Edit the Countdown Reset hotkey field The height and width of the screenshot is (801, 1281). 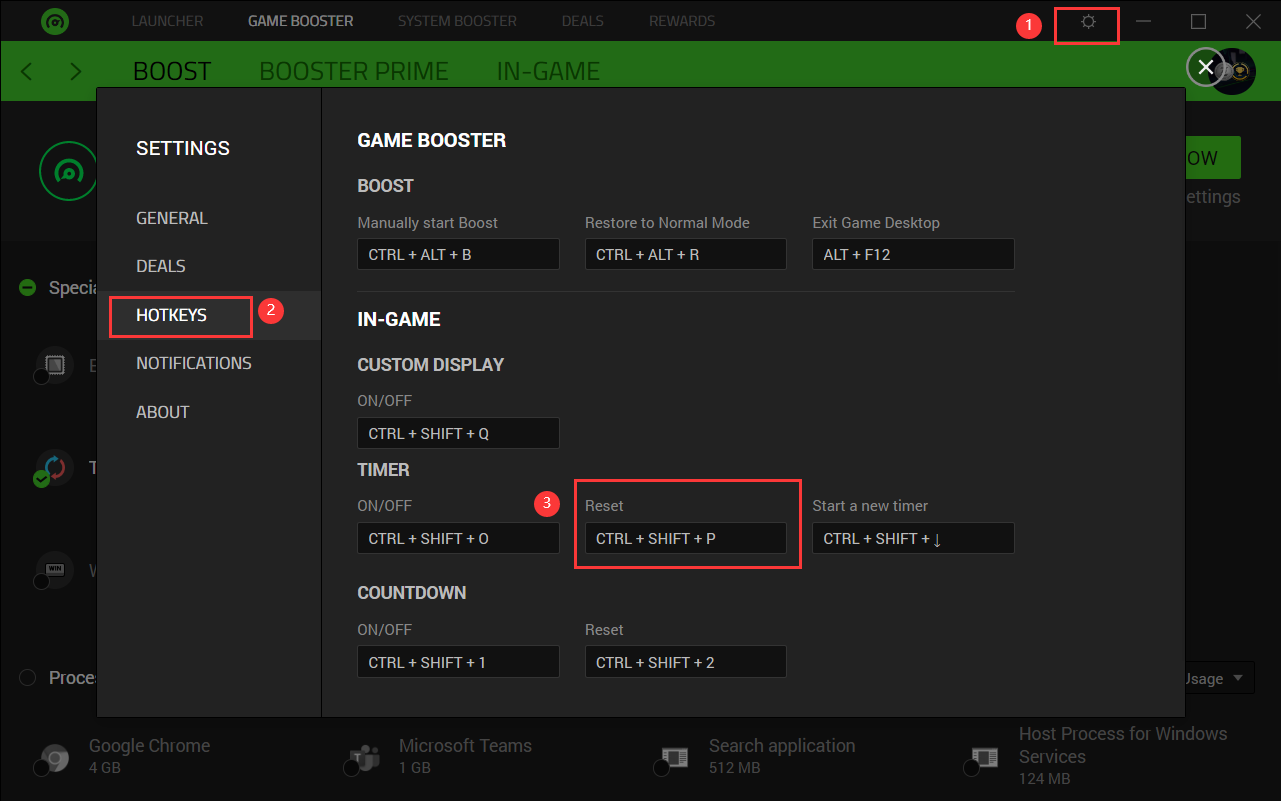[x=686, y=662]
